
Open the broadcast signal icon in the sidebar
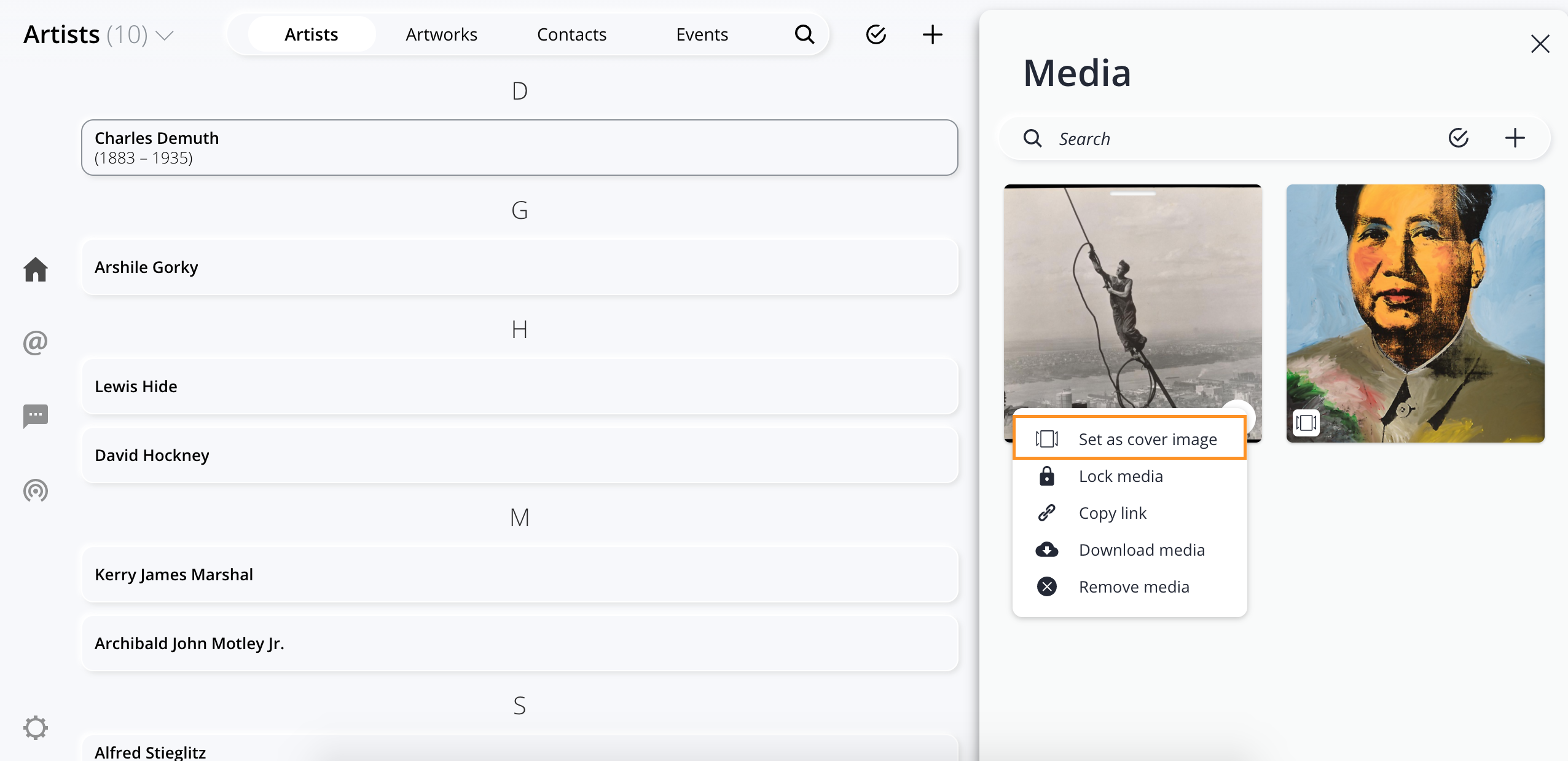pos(36,491)
